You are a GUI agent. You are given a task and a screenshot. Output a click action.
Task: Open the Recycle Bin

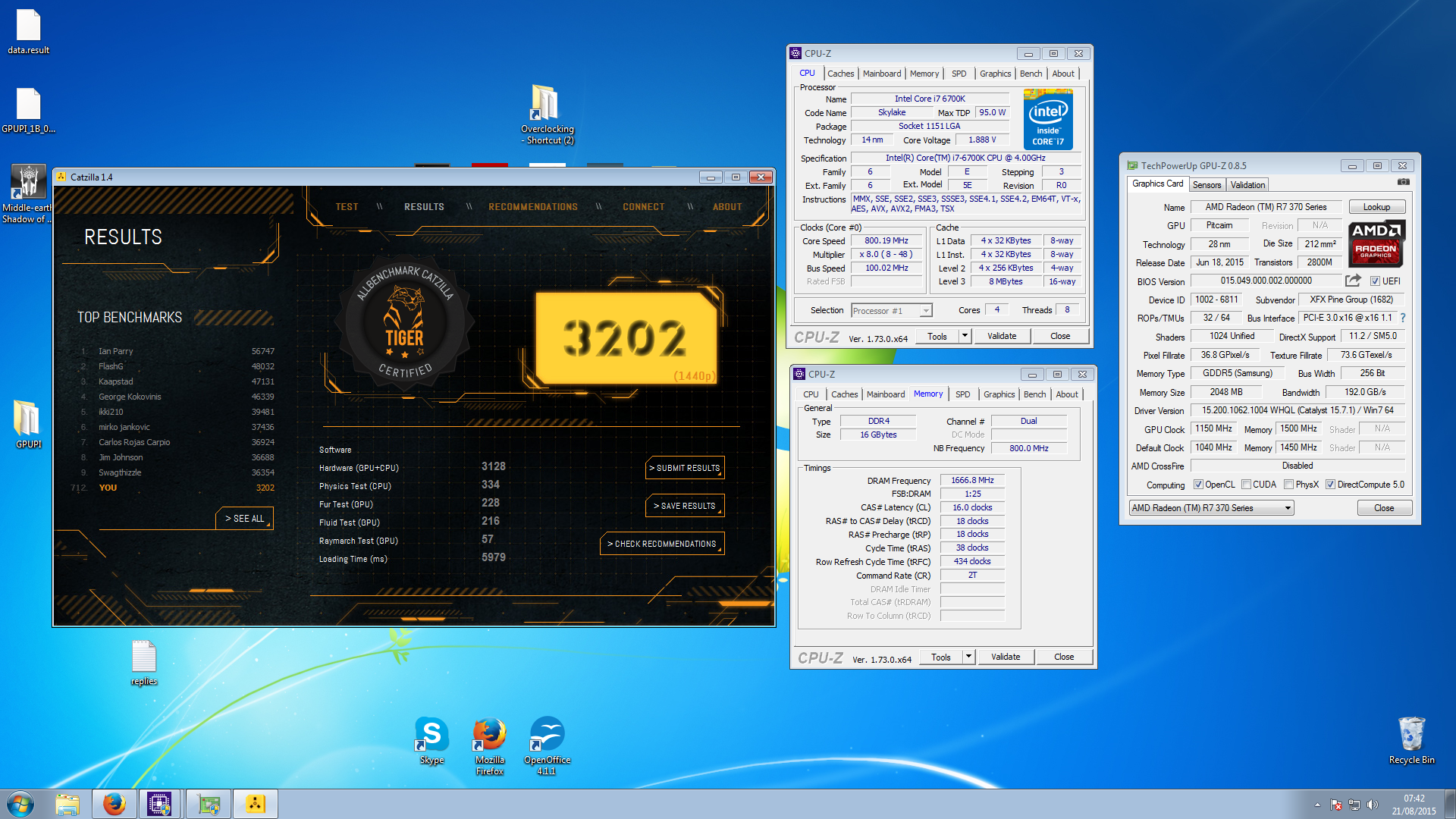1411,741
